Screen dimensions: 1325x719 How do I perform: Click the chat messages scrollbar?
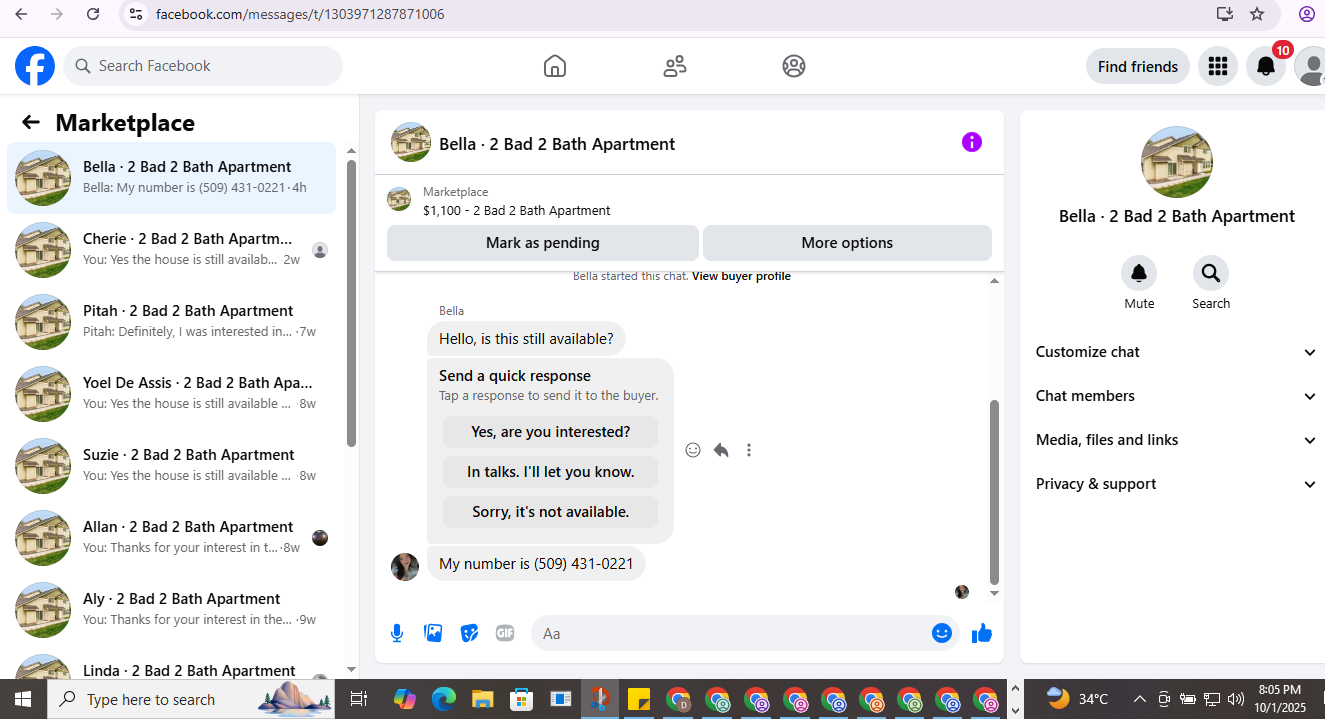tap(994, 492)
